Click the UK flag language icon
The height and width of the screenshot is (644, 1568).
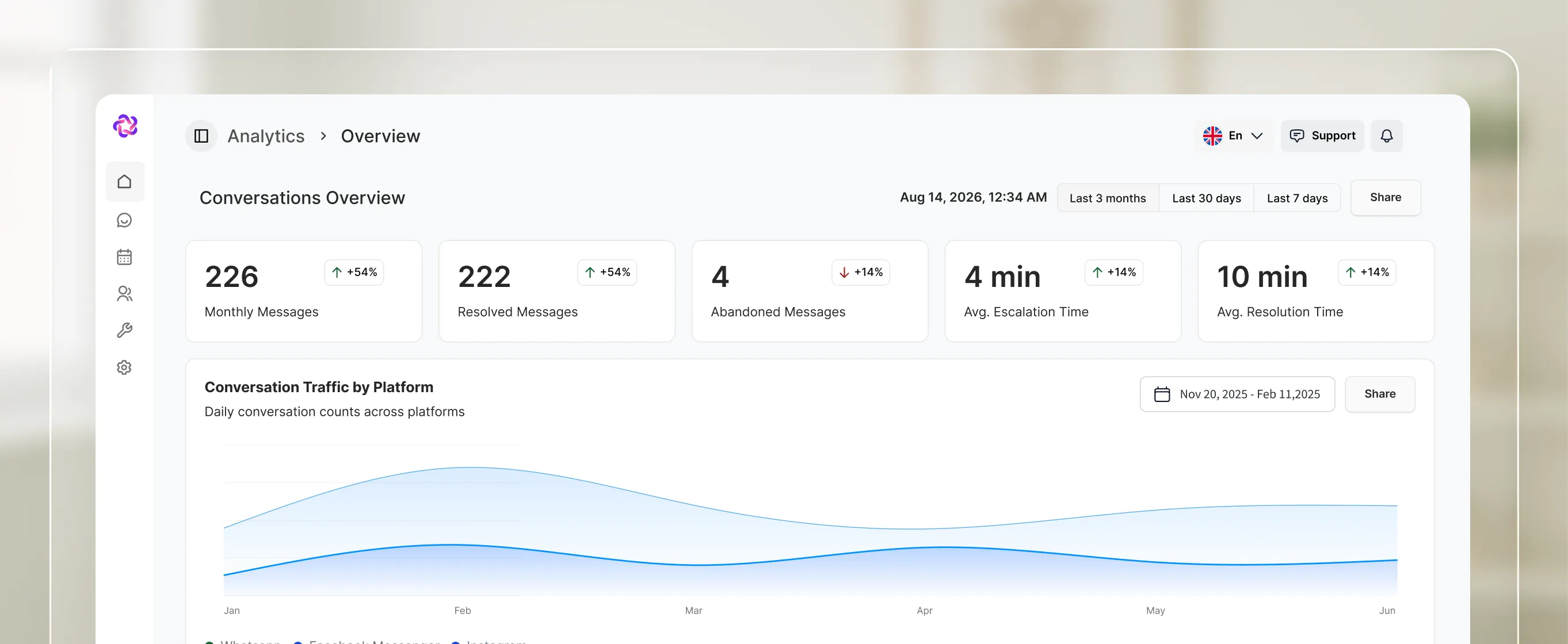point(1212,136)
